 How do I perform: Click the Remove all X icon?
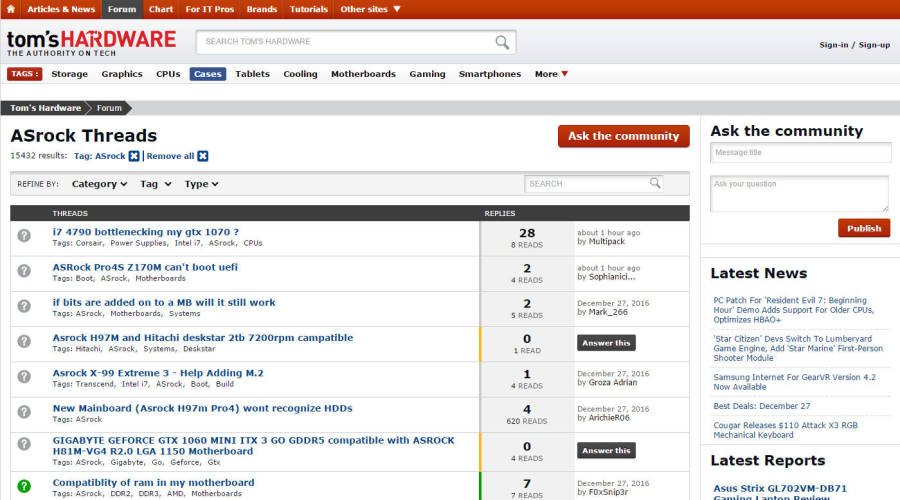[x=203, y=156]
